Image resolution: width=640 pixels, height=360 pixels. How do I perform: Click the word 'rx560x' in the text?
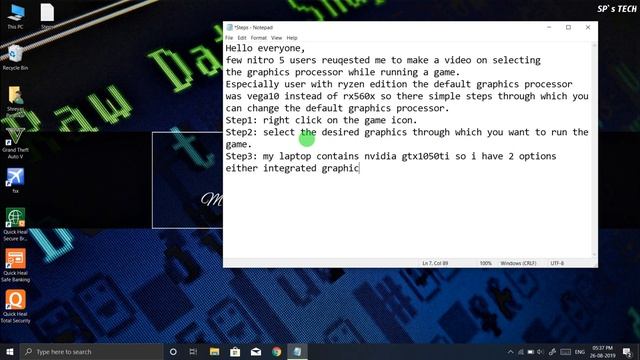click(359, 96)
